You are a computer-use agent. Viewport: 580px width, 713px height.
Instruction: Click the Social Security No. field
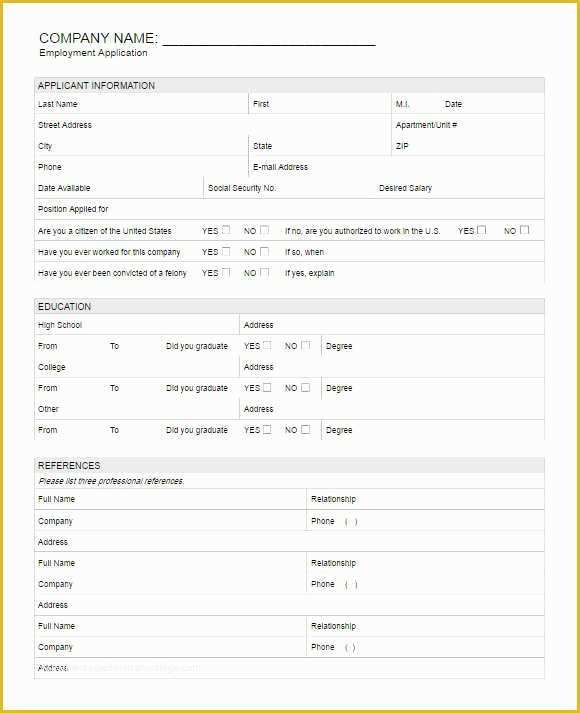pyautogui.click(x=289, y=187)
